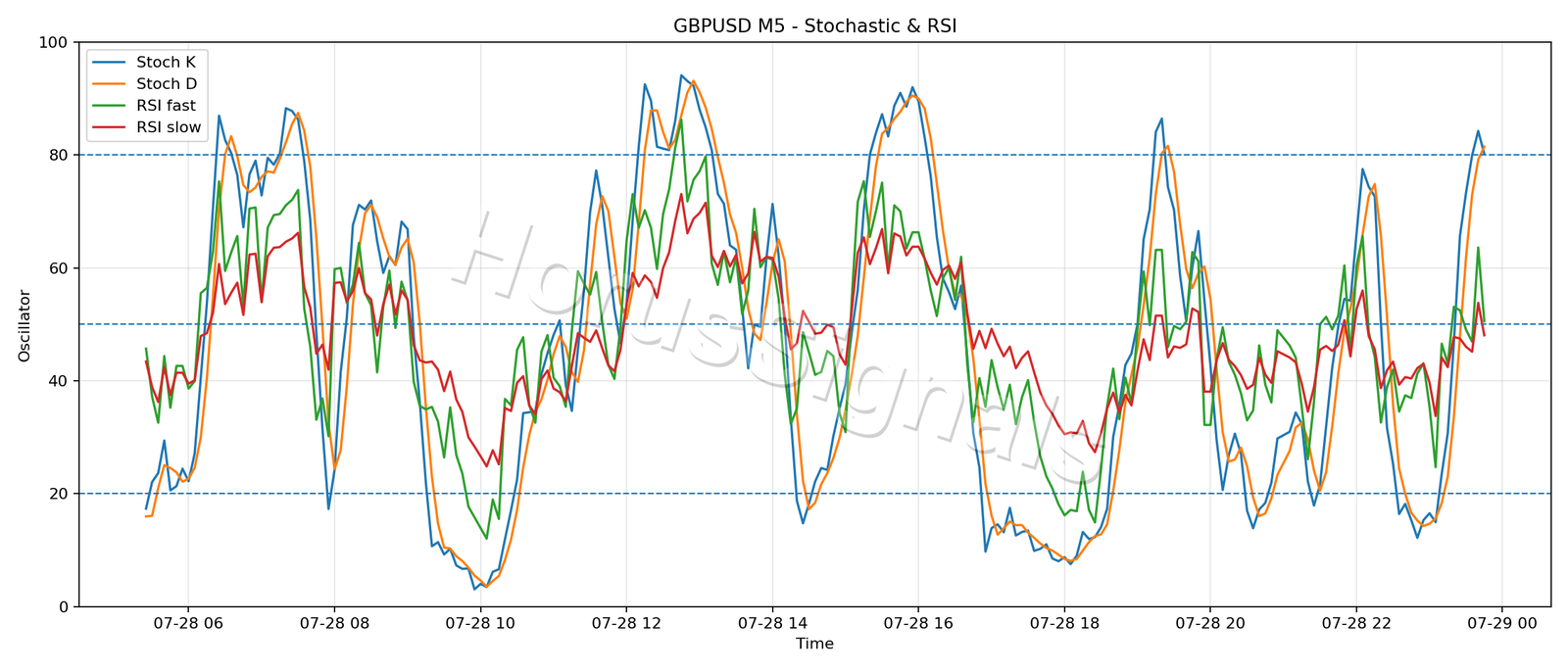Click the 40 tick on the y-axis
Viewport: 1568px width, 672px height.
tap(58, 381)
